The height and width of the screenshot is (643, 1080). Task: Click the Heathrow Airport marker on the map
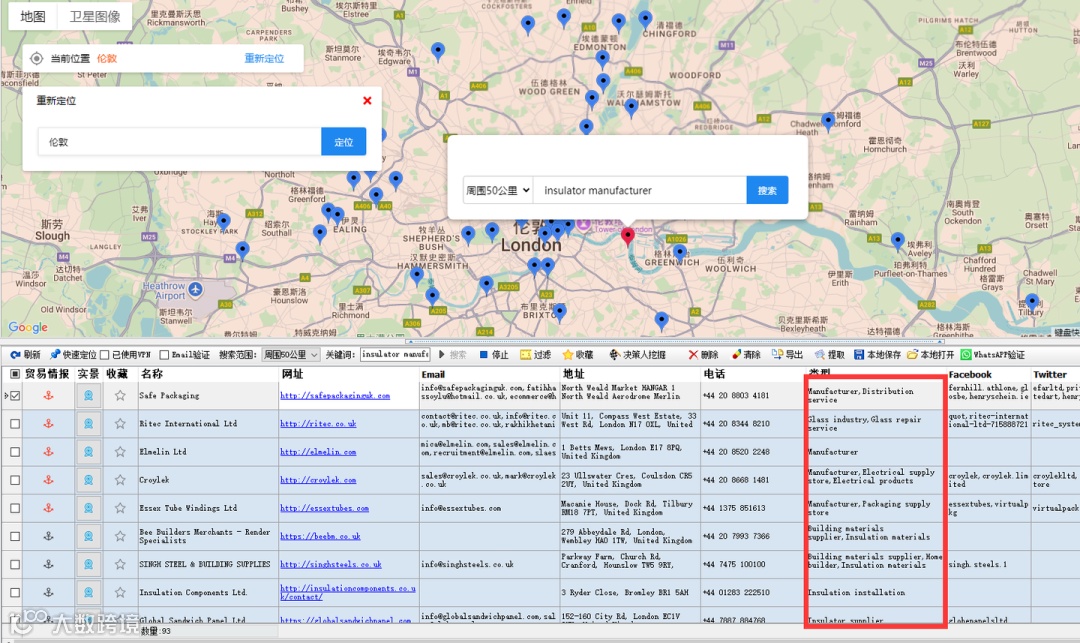pos(196,290)
